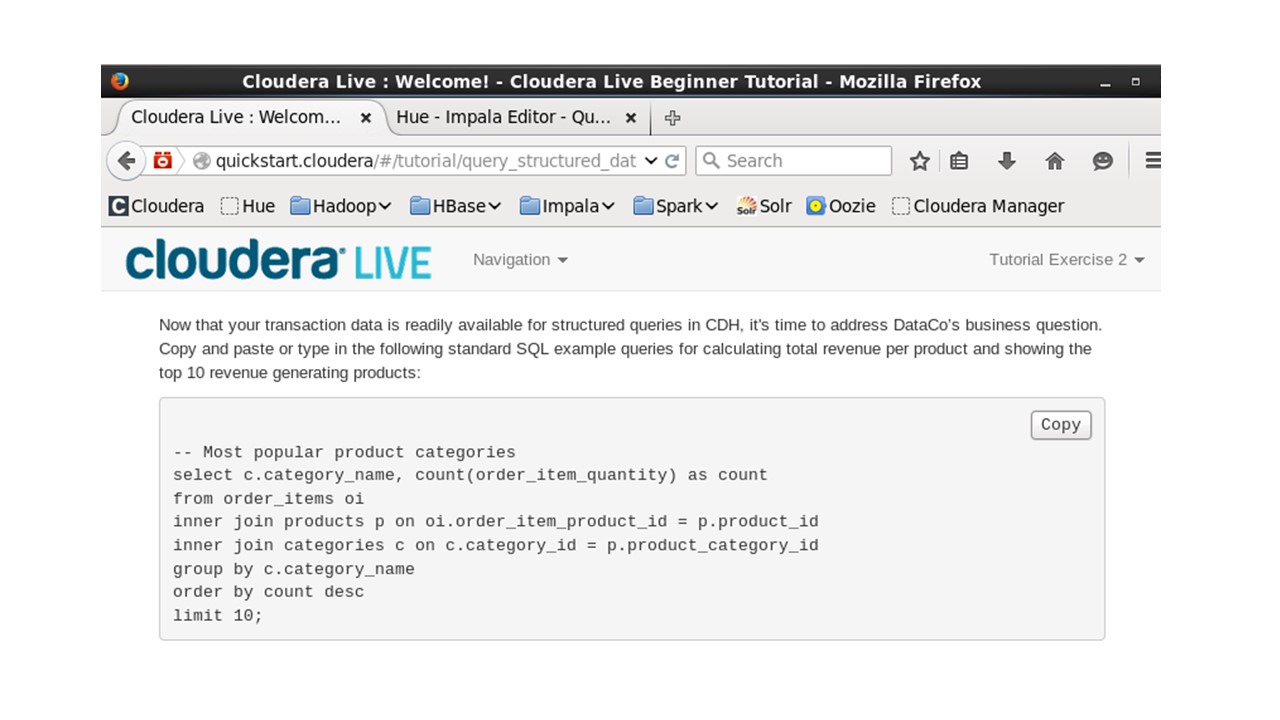
Task: Click the smiley chat icon
Action: pos(1102,161)
